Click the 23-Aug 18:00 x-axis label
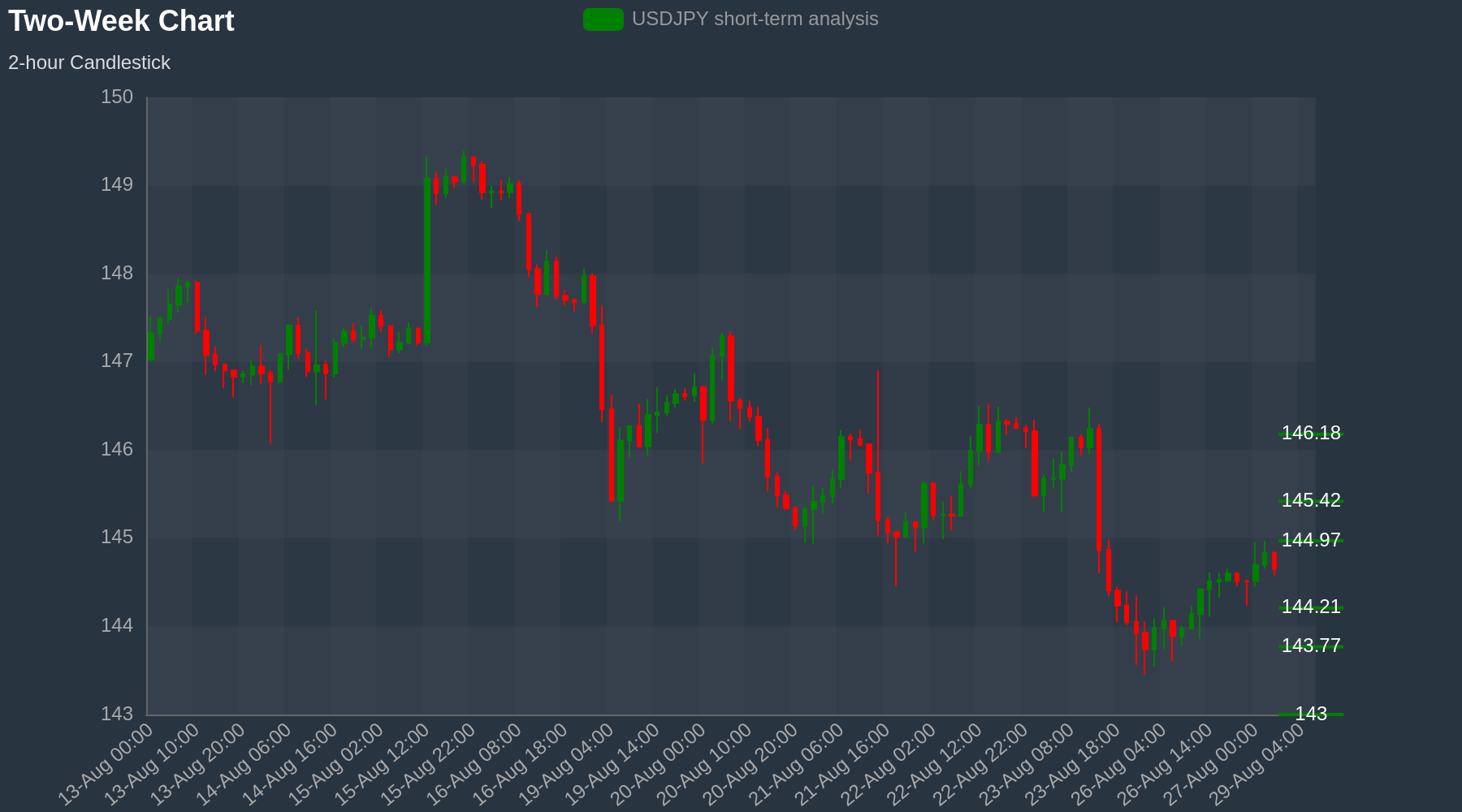Image resolution: width=1462 pixels, height=812 pixels. click(1074, 764)
